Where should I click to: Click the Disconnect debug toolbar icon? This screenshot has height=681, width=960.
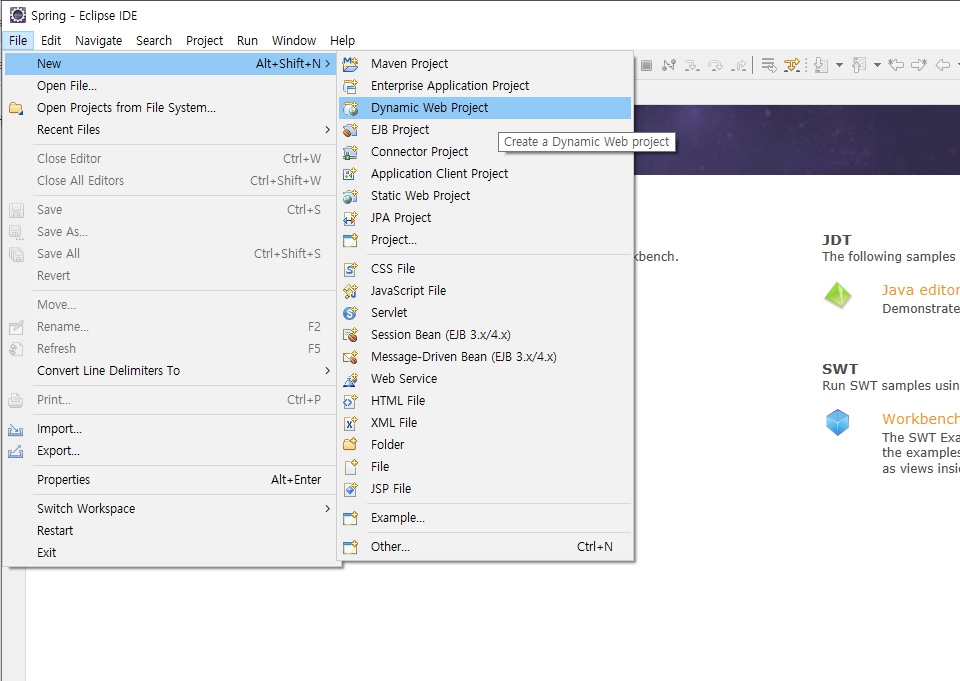click(669, 65)
